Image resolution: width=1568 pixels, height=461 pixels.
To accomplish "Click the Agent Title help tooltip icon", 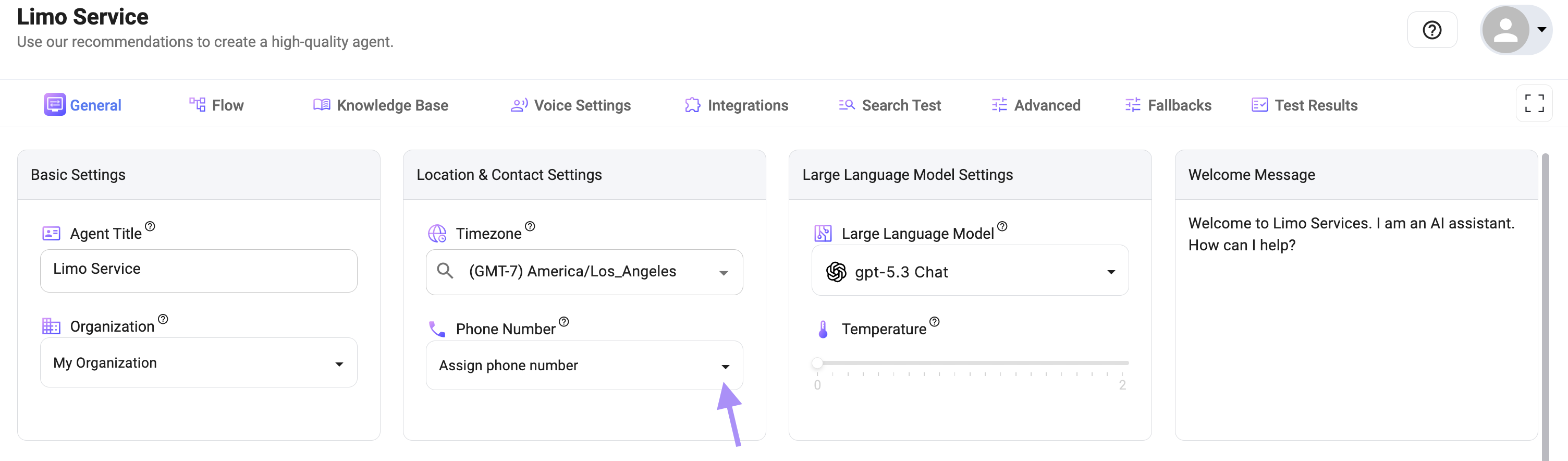I will [150, 226].
